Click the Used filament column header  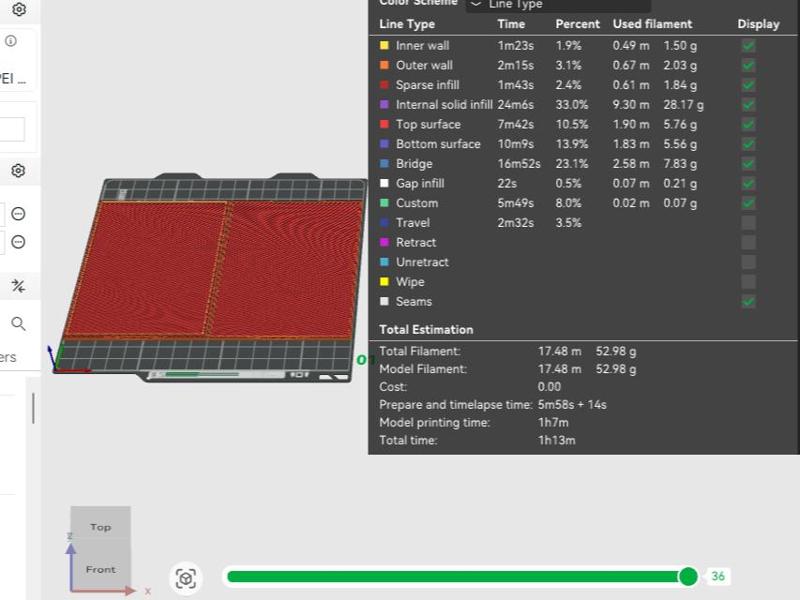coord(652,24)
